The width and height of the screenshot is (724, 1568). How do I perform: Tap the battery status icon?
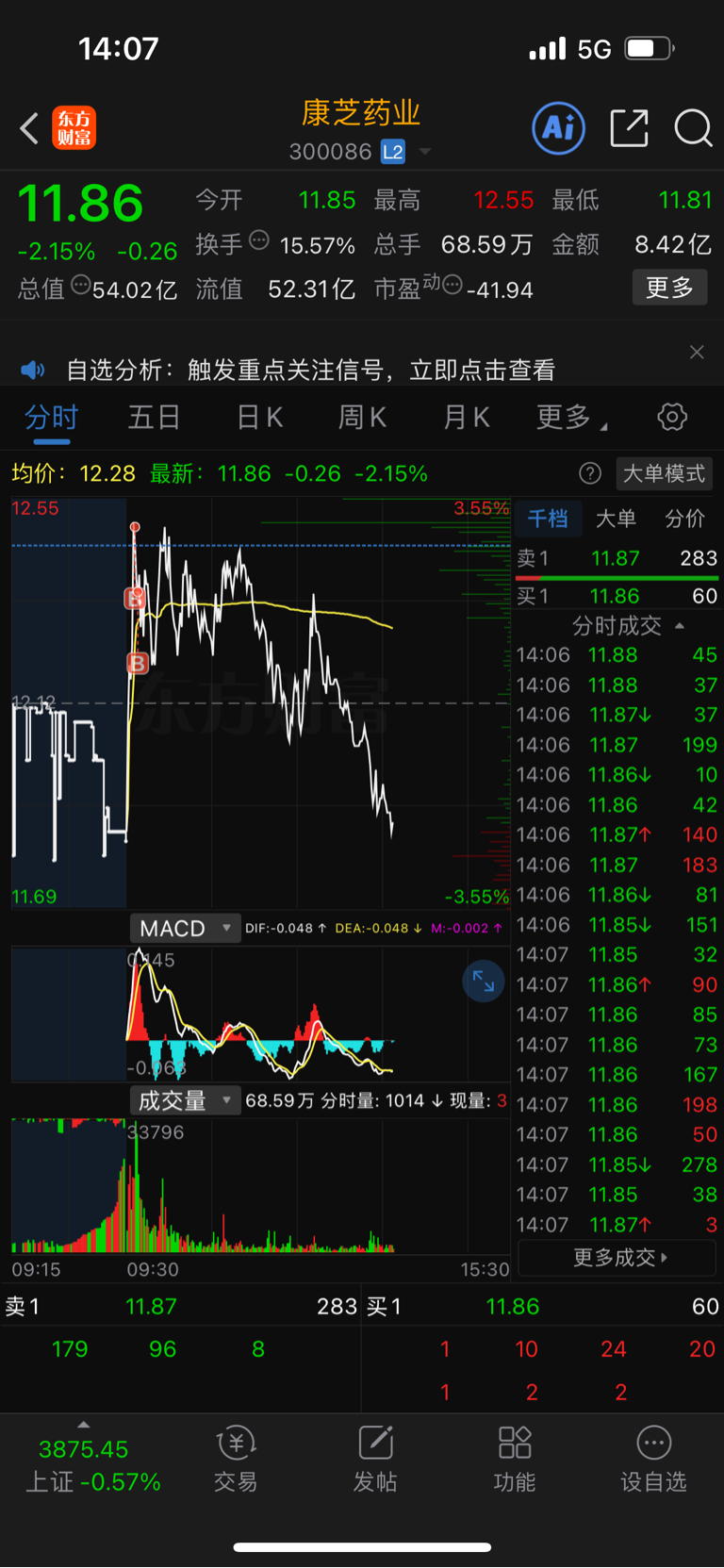click(x=650, y=48)
